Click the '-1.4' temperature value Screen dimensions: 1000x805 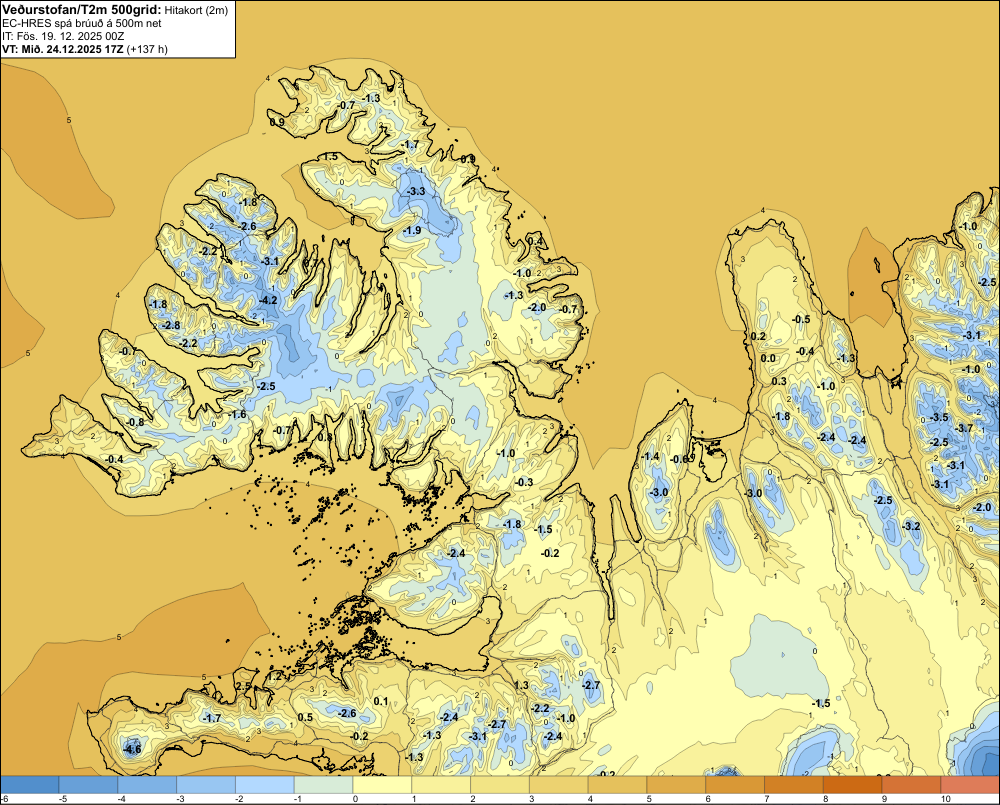(651, 456)
